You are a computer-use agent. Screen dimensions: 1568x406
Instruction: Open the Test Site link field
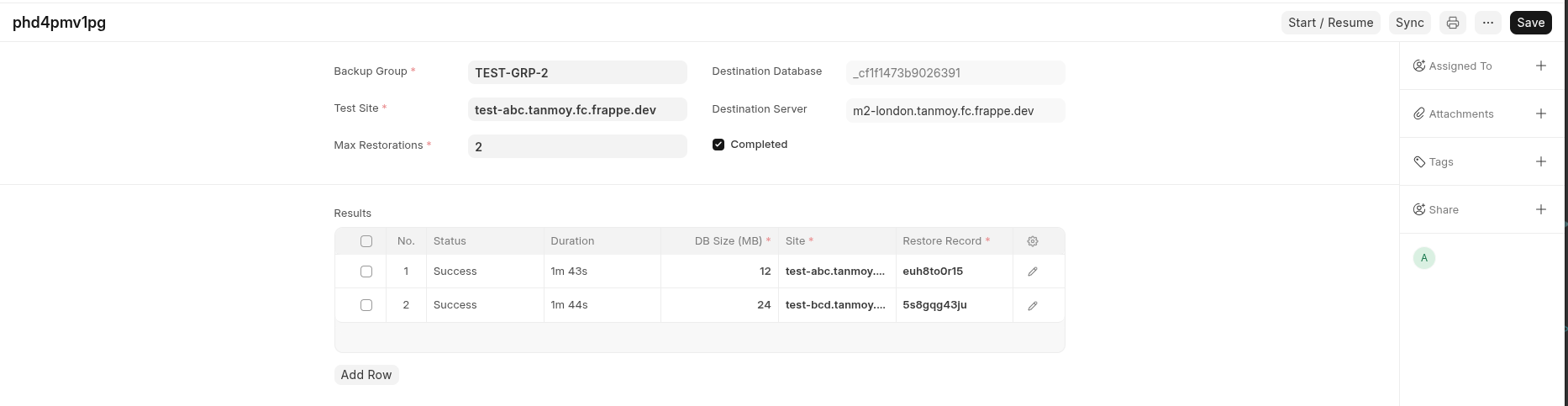click(576, 109)
